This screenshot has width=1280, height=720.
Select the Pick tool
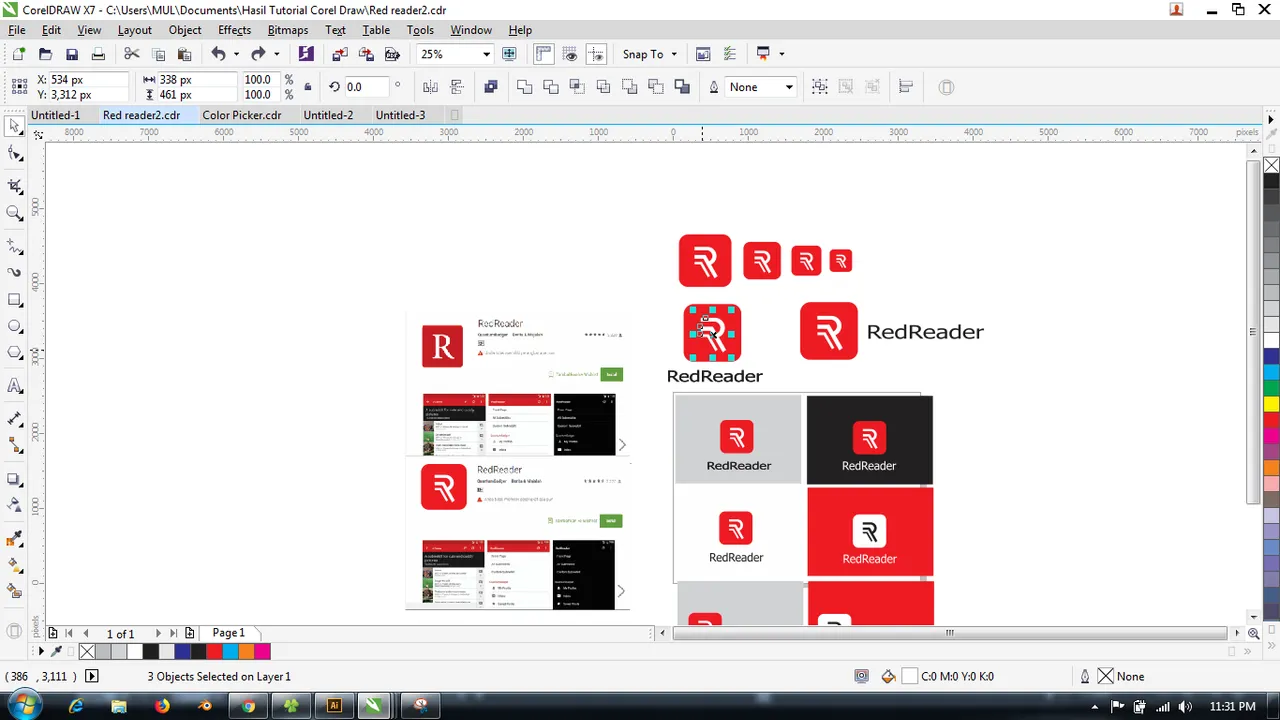(x=14, y=126)
